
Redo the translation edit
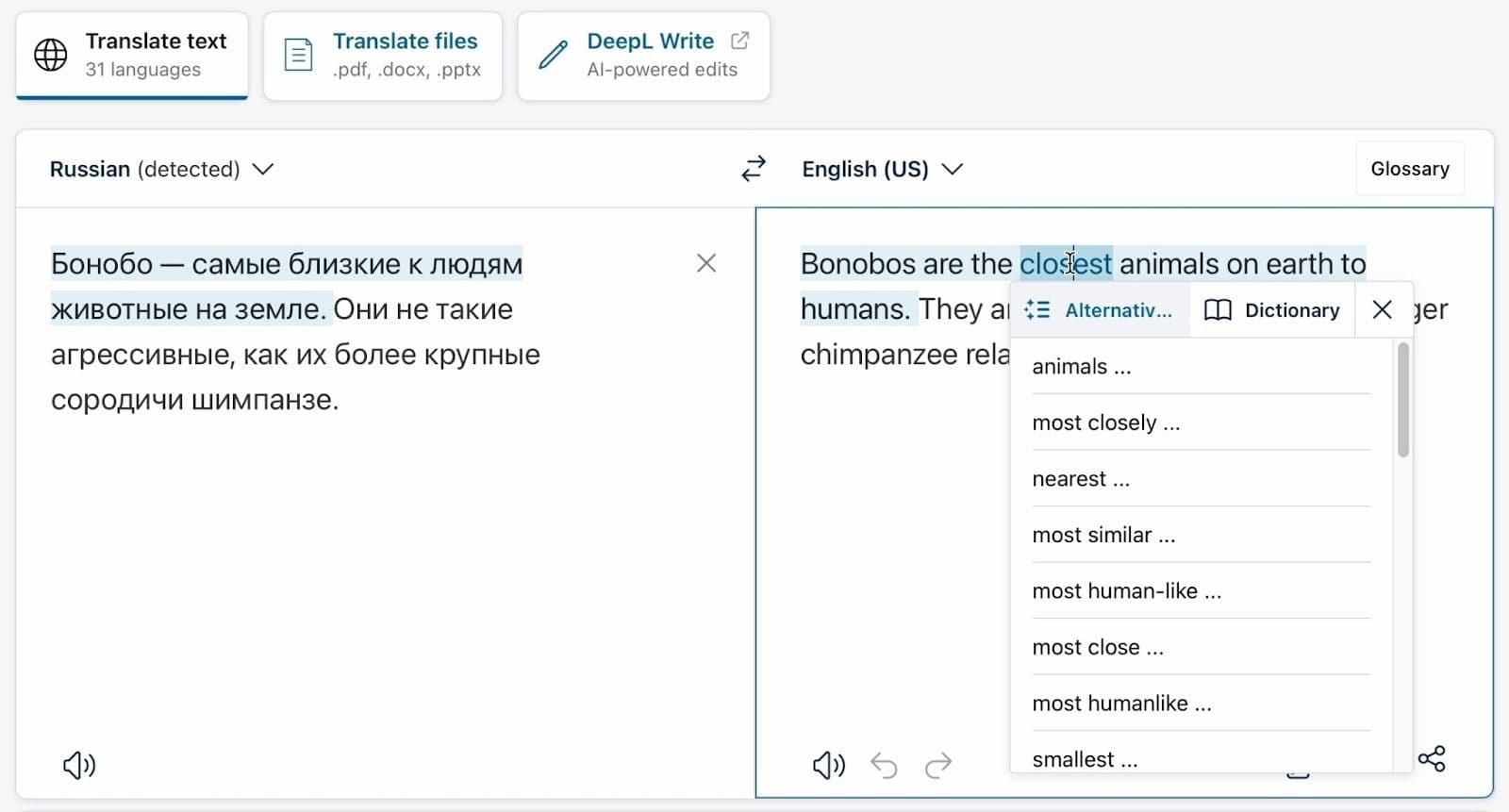tap(938, 765)
